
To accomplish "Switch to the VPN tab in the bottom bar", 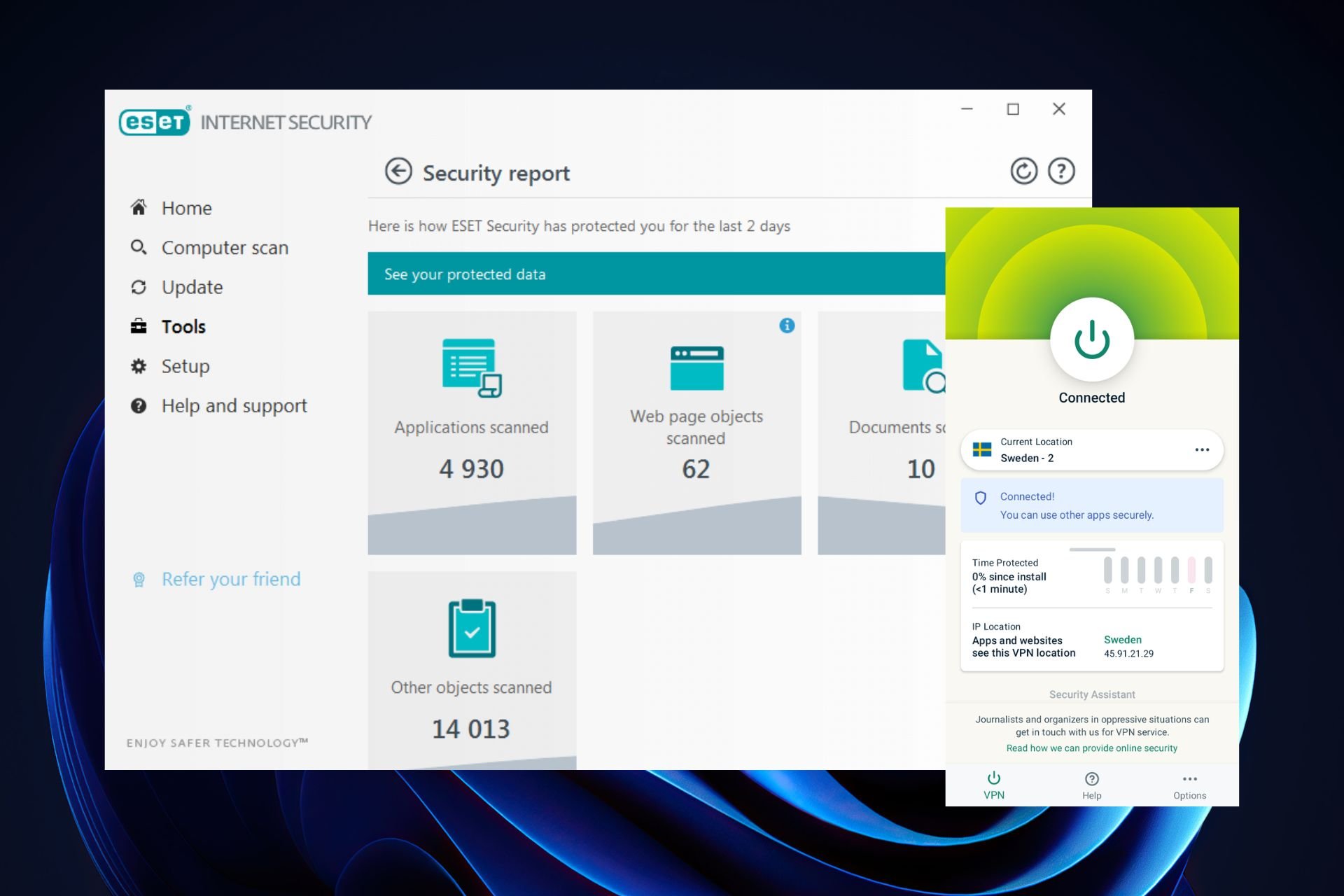I will [993, 785].
